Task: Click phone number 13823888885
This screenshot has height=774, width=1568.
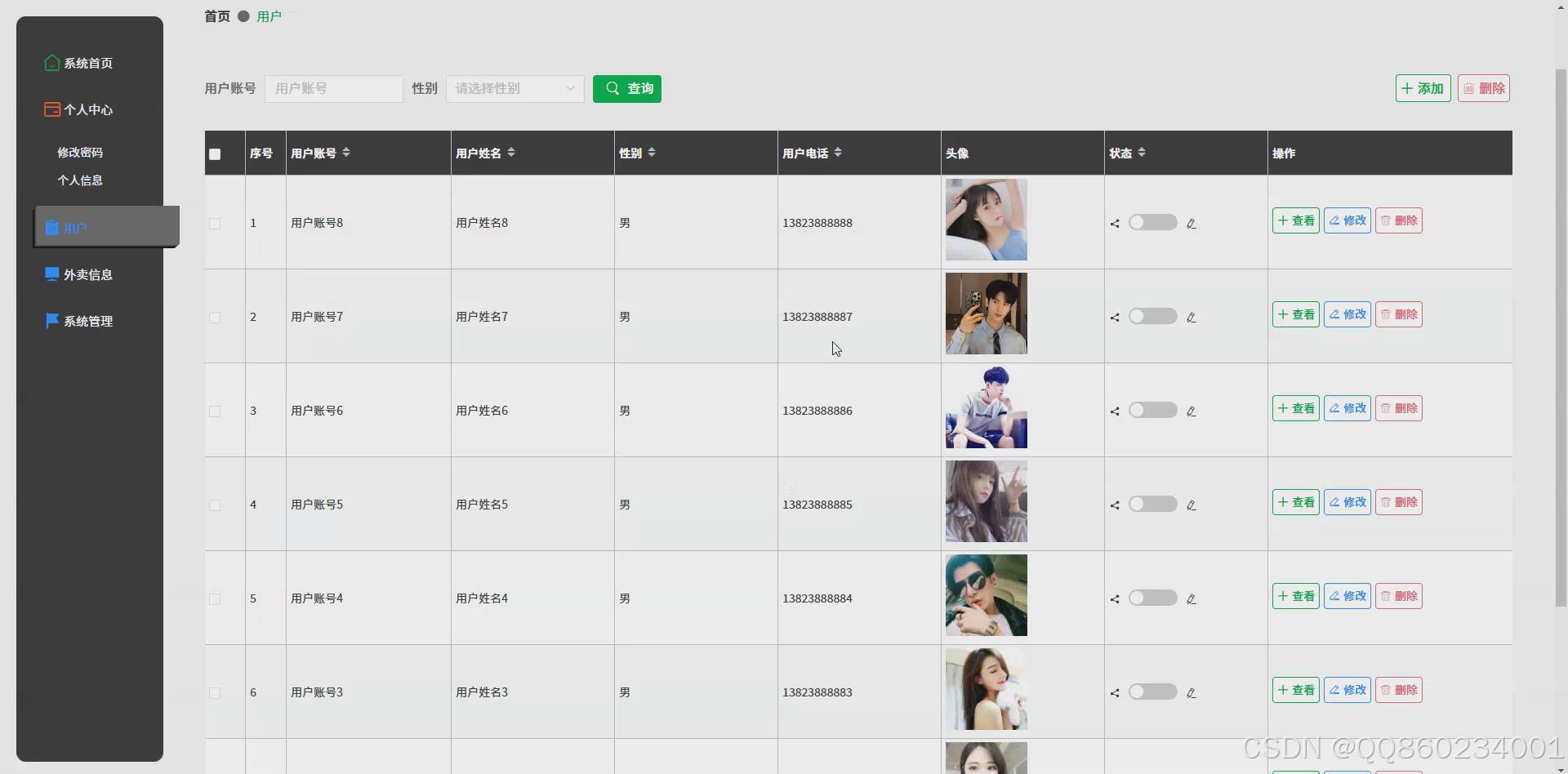Action: pyautogui.click(x=817, y=505)
